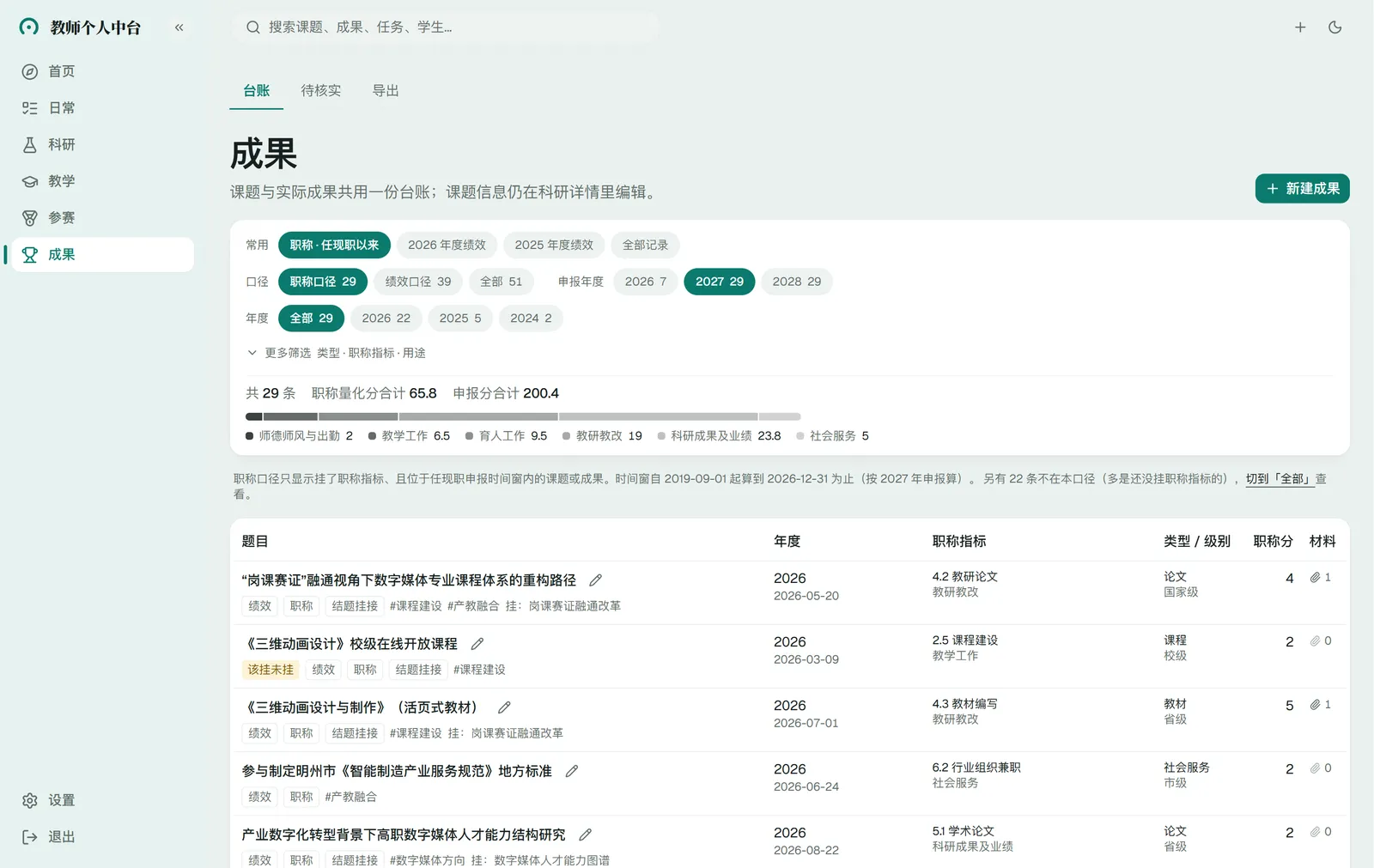Screen dimensions: 1374x868
Task: Toggle 职称口径 29 filter chip
Action: [323, 282]
